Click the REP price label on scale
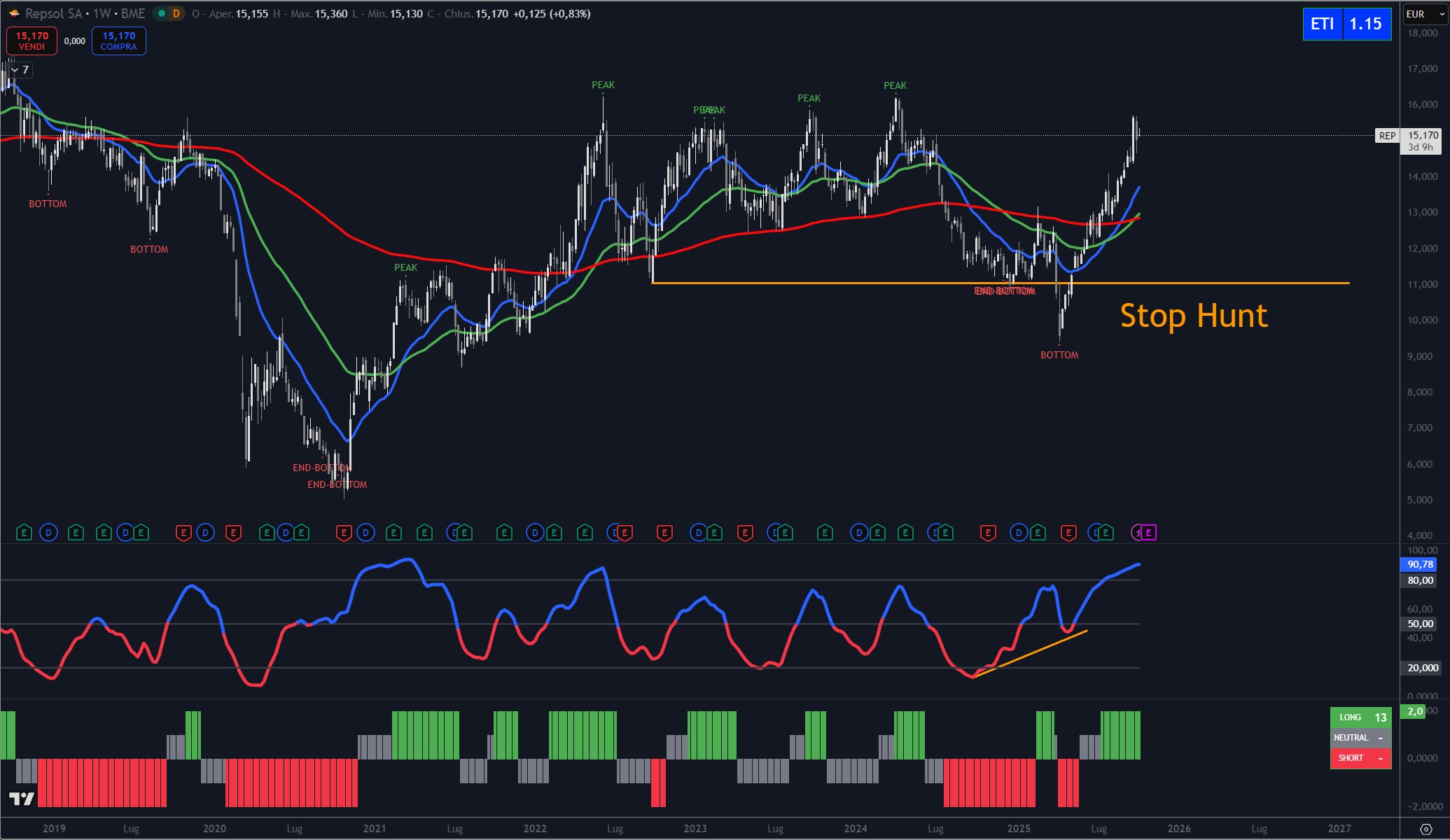1450x840 pixels. coord(1386,136)
